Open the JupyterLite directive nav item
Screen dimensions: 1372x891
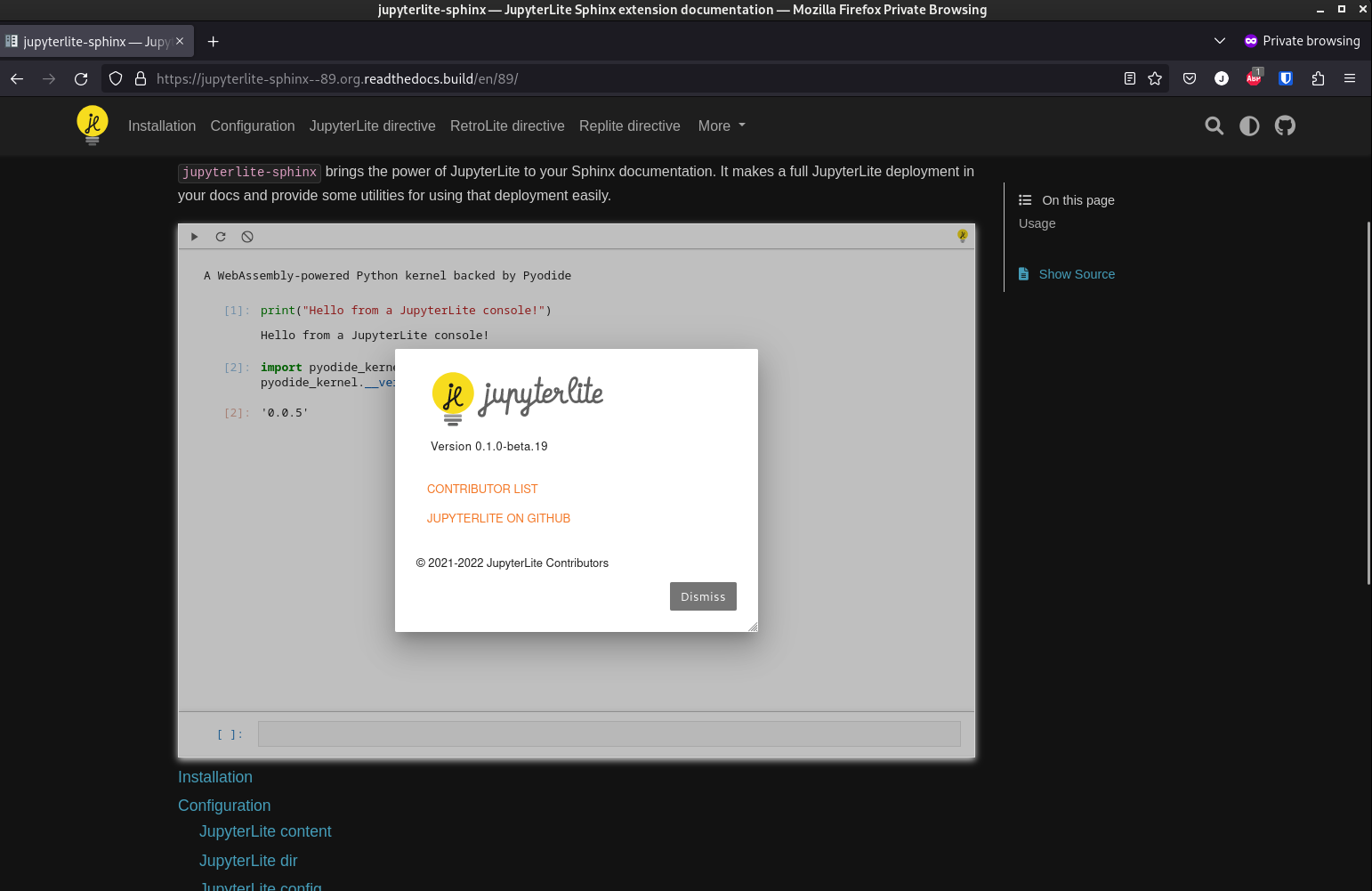coord(373,126)
